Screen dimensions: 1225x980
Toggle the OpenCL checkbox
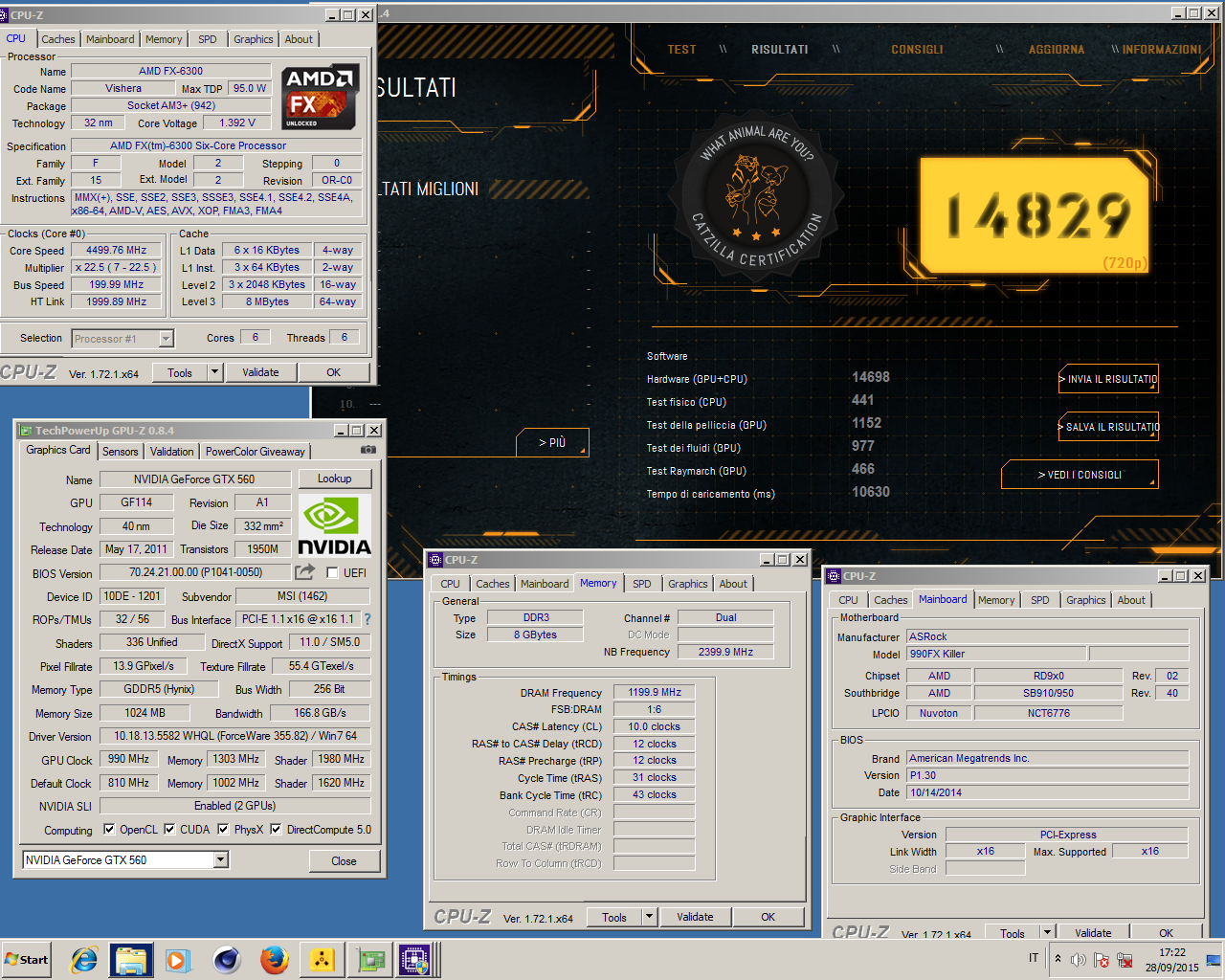pos(109,830)
